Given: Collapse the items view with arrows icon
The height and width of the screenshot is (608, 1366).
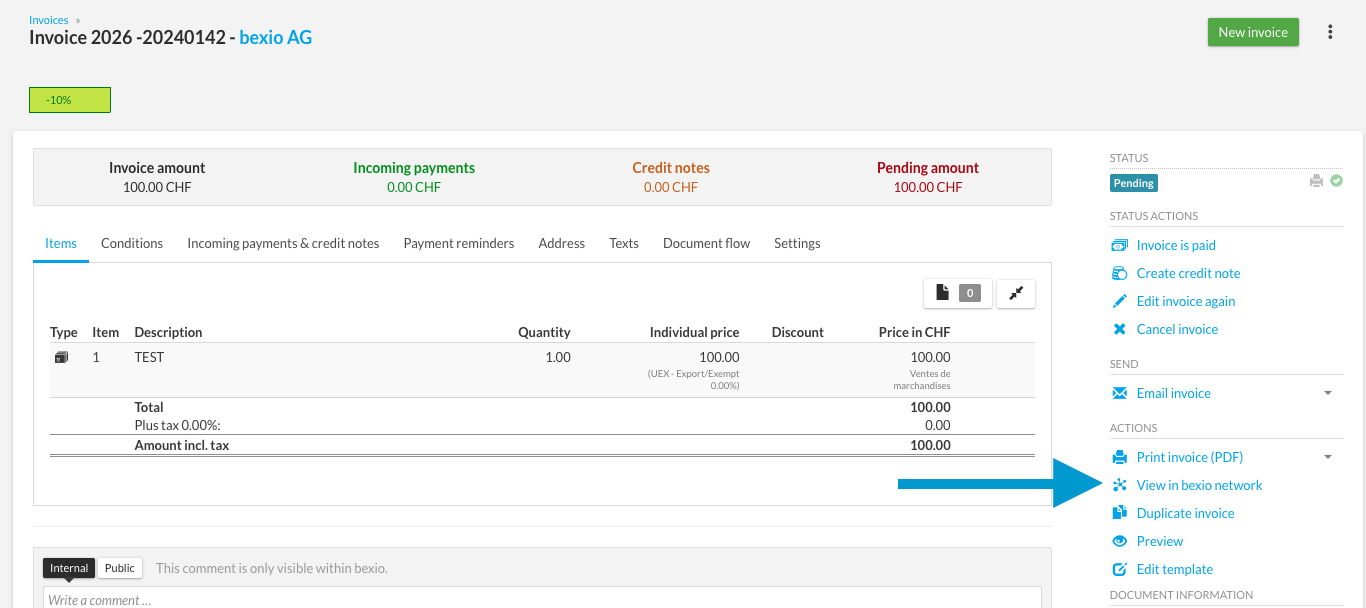Looking at the screenshot, I should point(1016,293).
